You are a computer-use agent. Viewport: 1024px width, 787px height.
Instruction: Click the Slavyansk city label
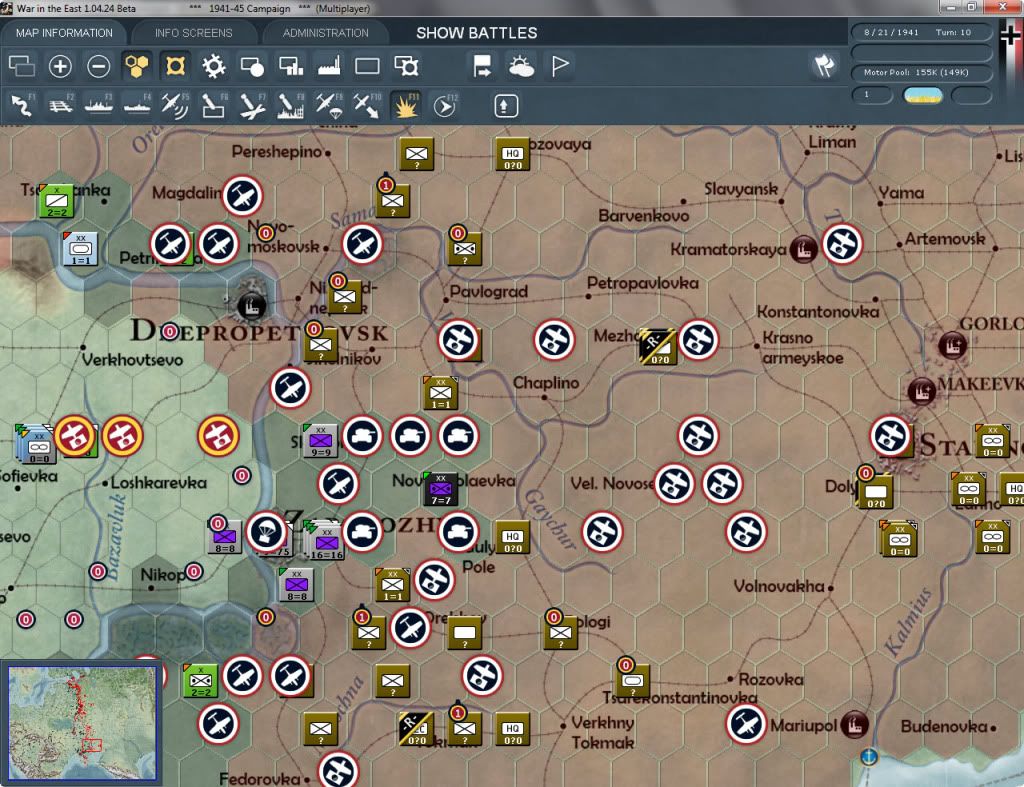(741, 189)
